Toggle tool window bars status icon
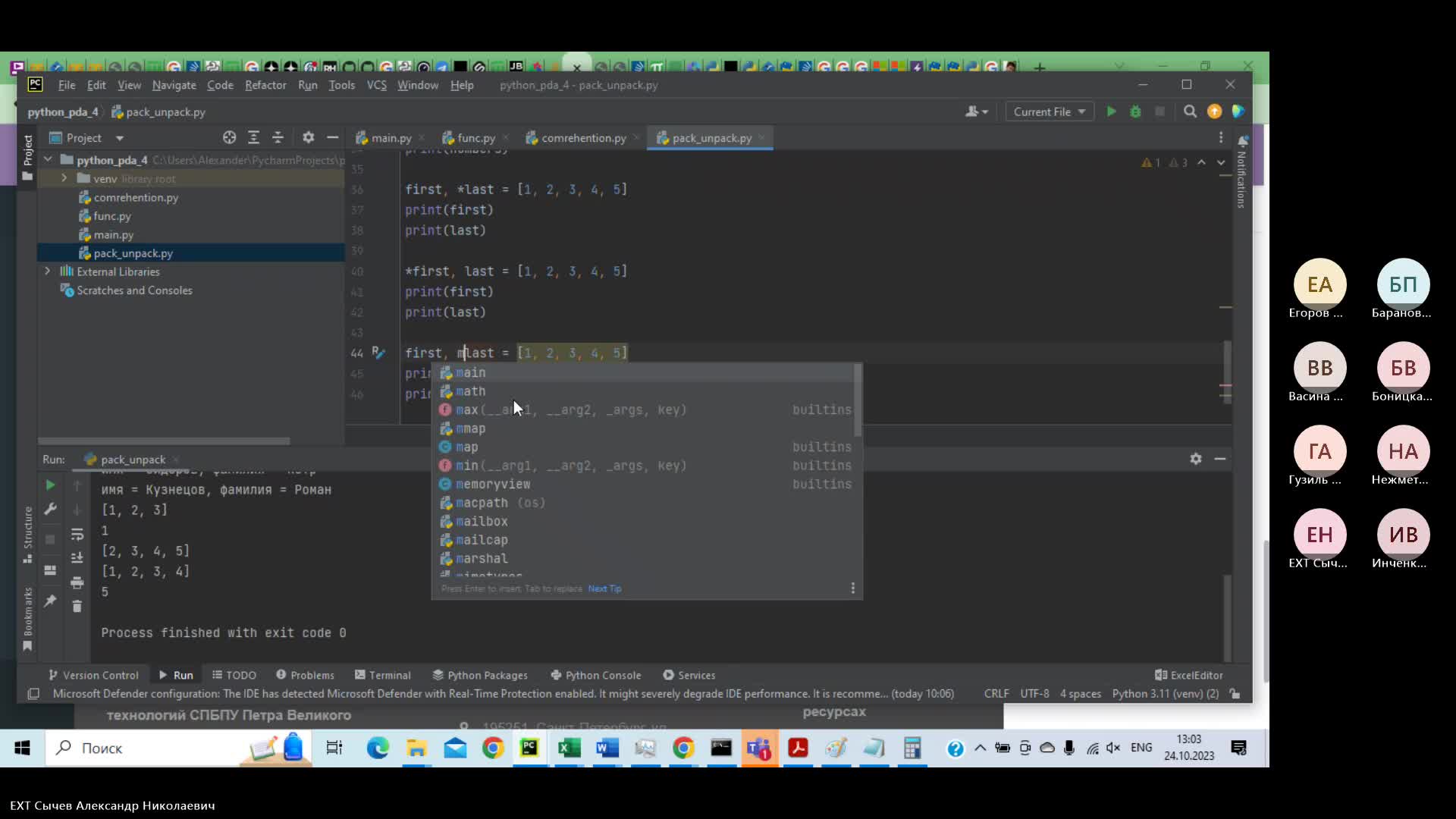This screenshot has height=819, width=1456. pos(33,694)
